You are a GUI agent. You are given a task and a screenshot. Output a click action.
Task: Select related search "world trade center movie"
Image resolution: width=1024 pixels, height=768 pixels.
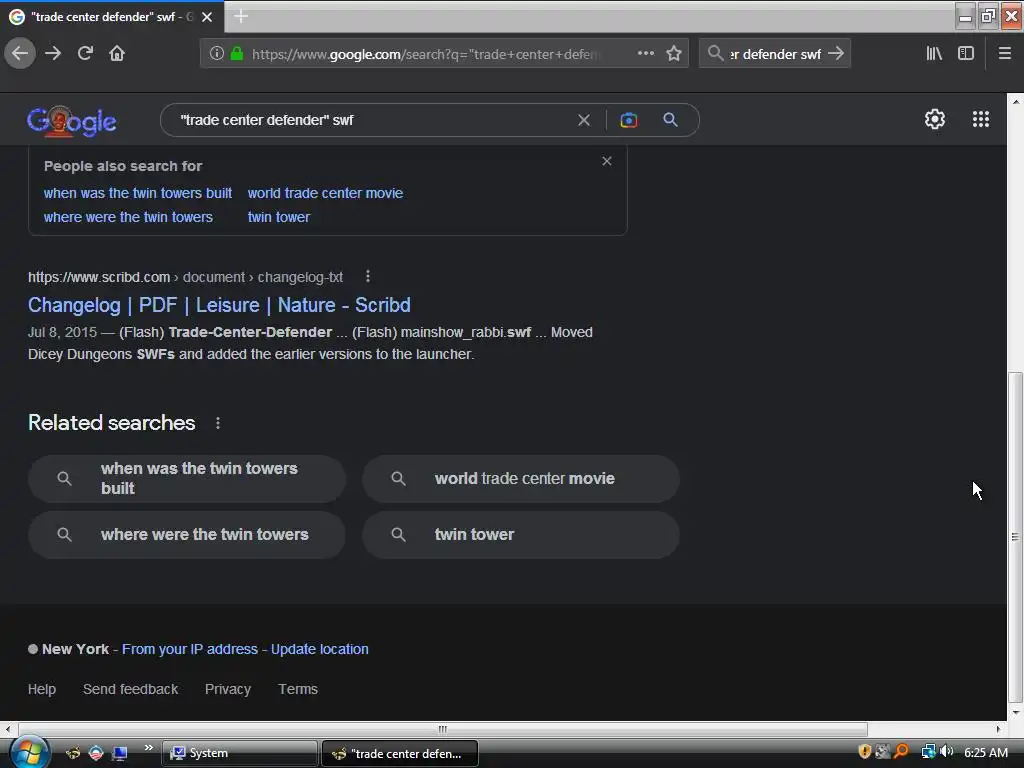click(521, 479)
